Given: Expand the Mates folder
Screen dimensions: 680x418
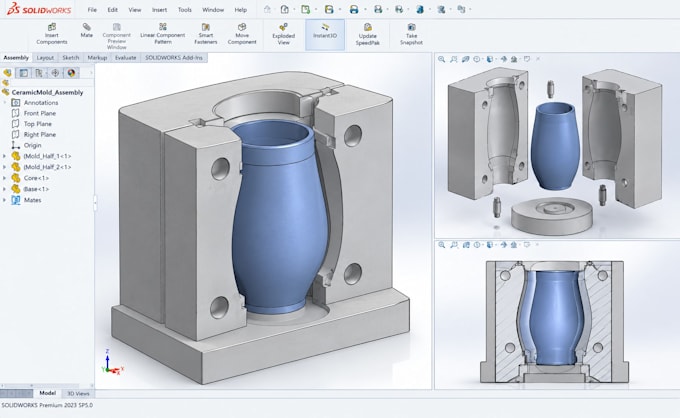Looking at the screenshot, I should tap(5, 200).
